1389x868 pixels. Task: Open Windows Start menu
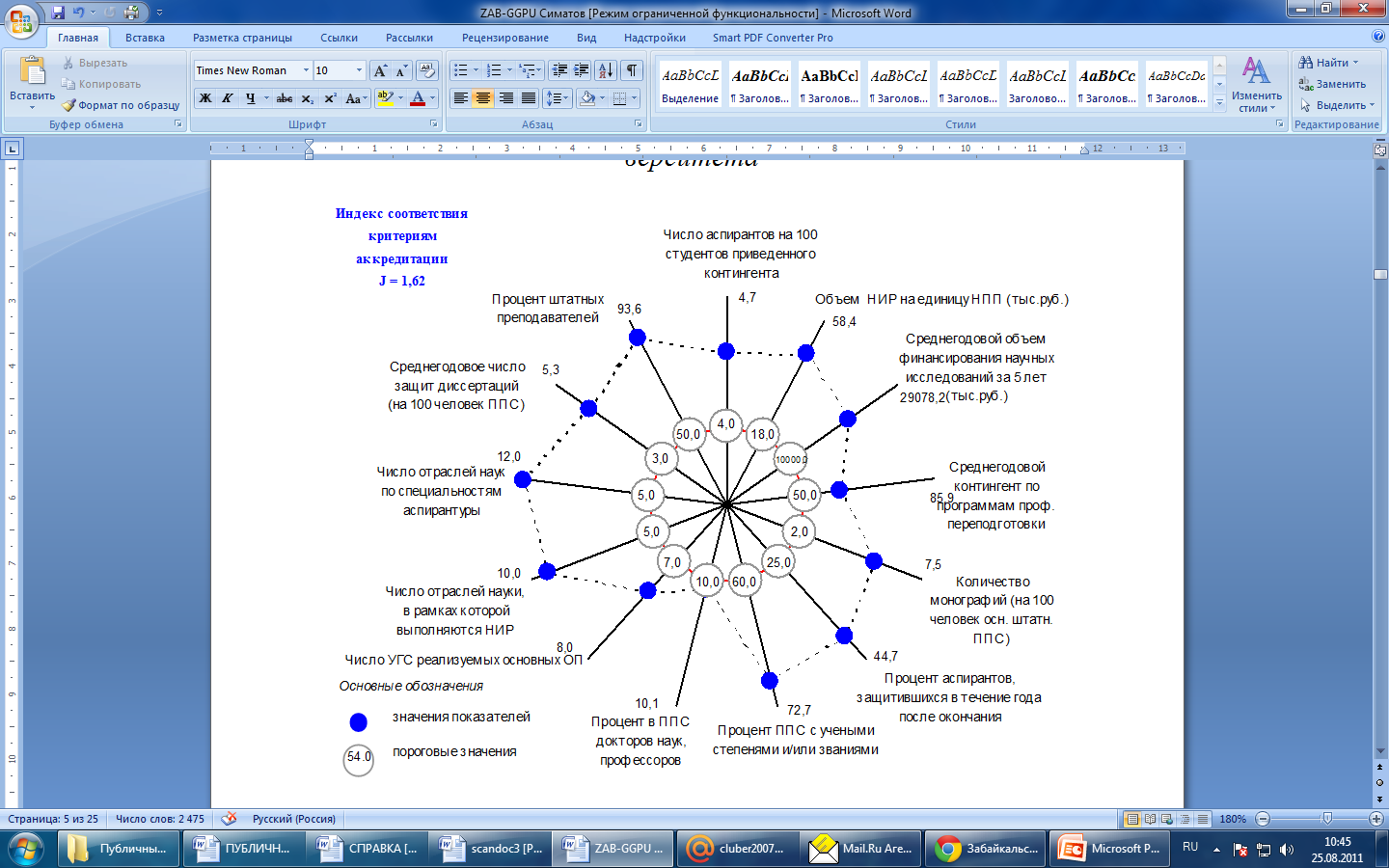click(x=26, y=849)
